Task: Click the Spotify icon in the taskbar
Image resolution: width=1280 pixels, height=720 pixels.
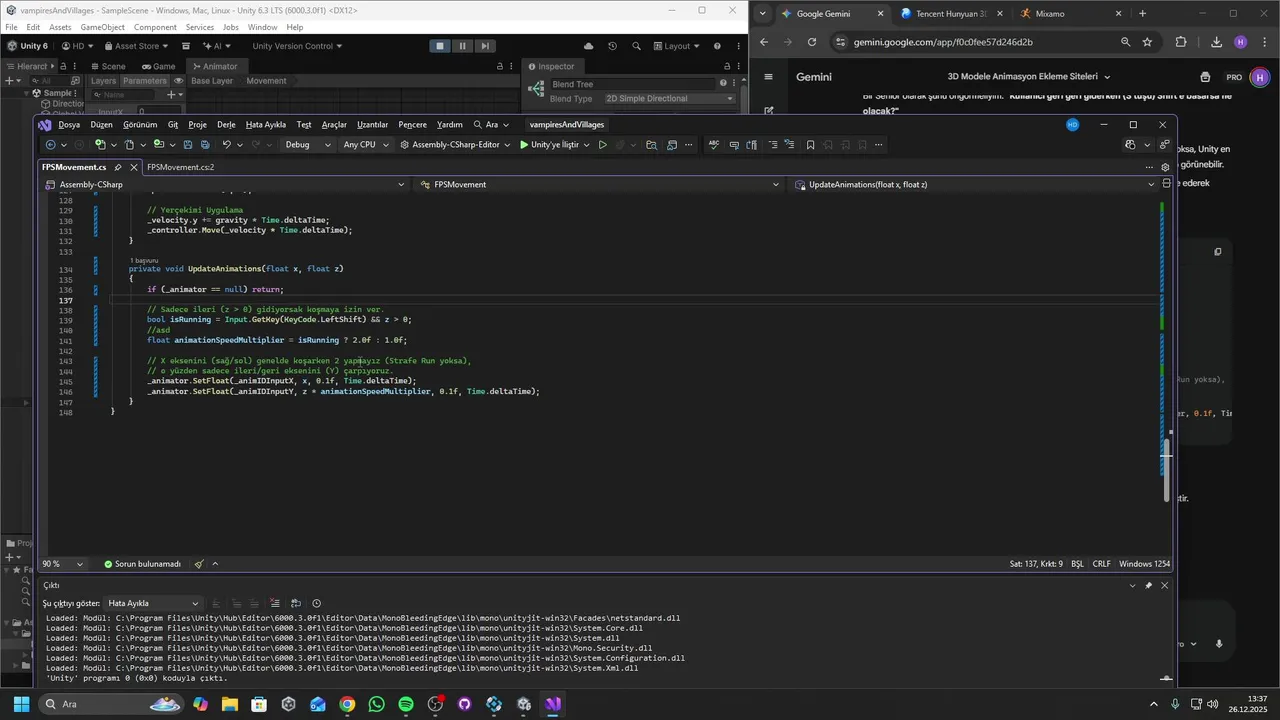Action: click(x=406, y=704)
